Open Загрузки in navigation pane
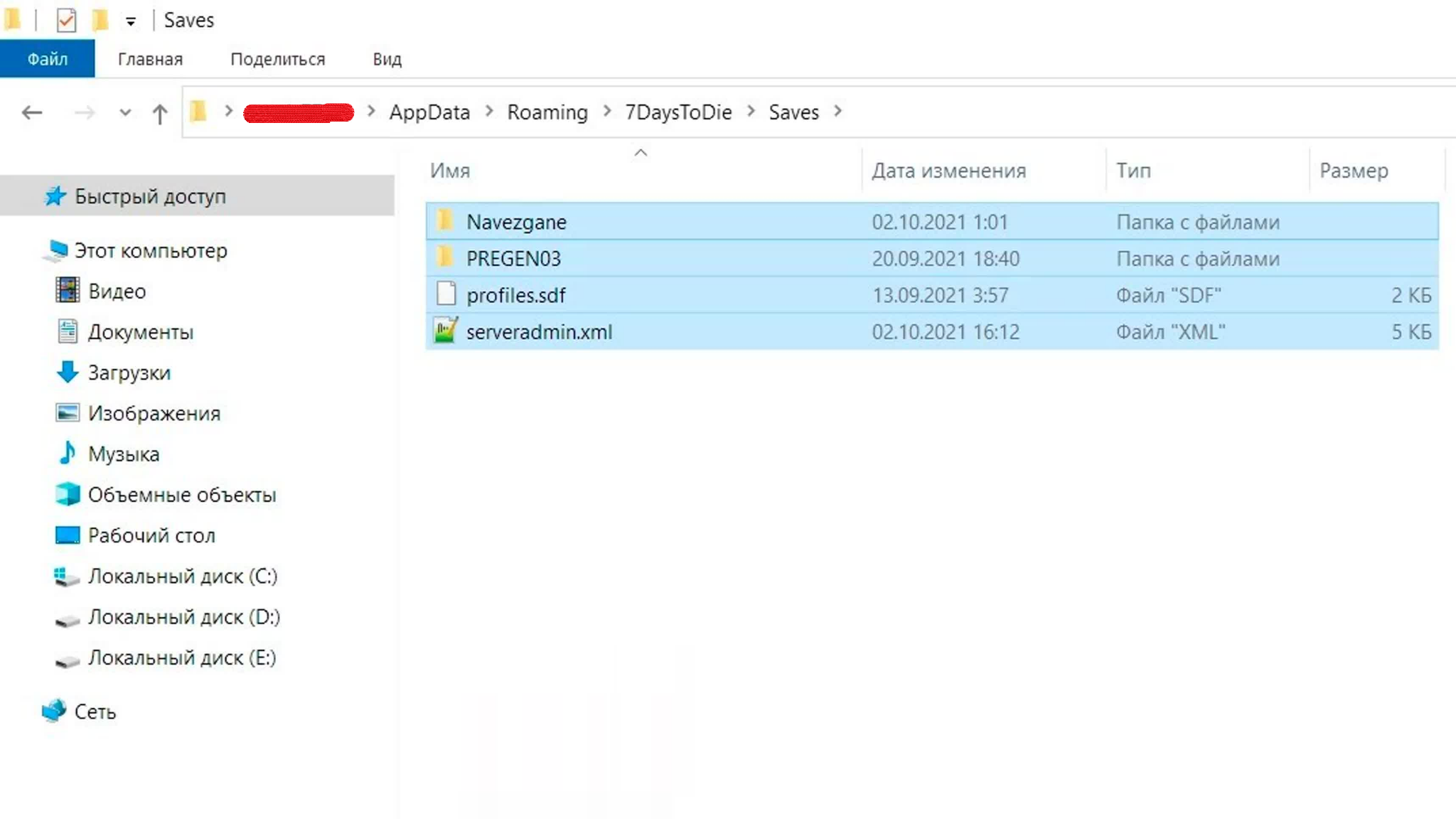Viewport: 1456px width, 819px height. coord(129,373)
